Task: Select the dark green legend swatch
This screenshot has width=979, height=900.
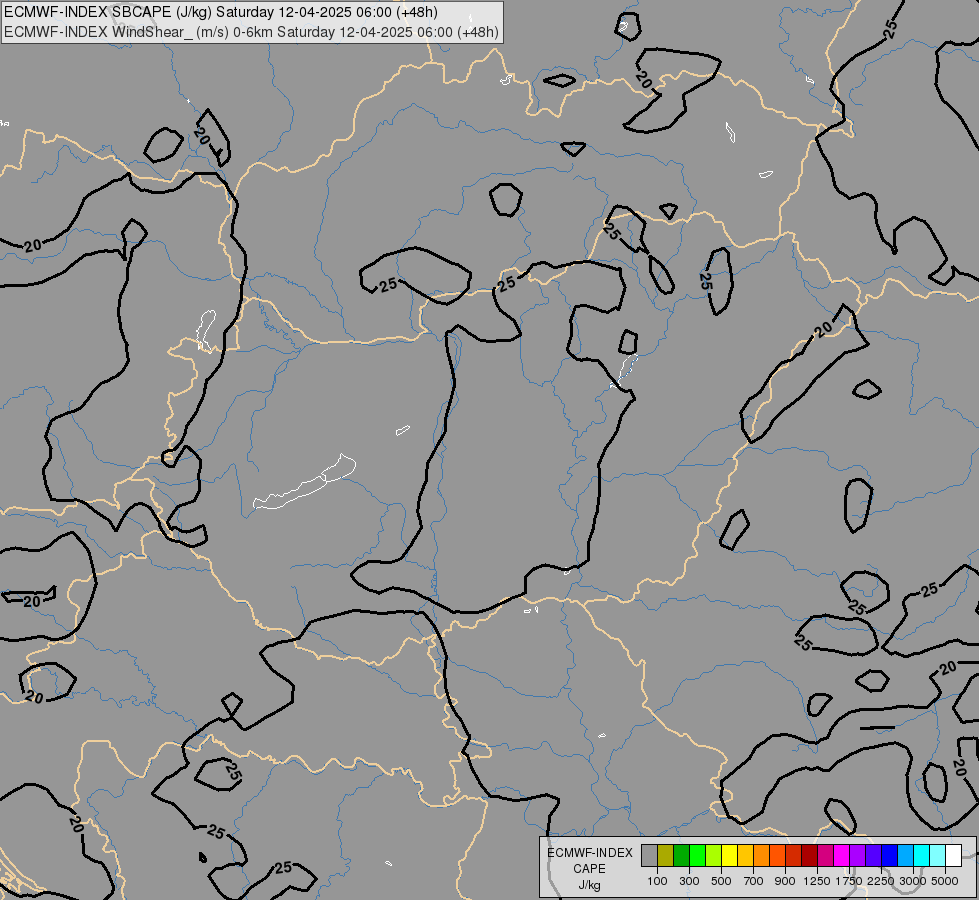Action: 681,855
